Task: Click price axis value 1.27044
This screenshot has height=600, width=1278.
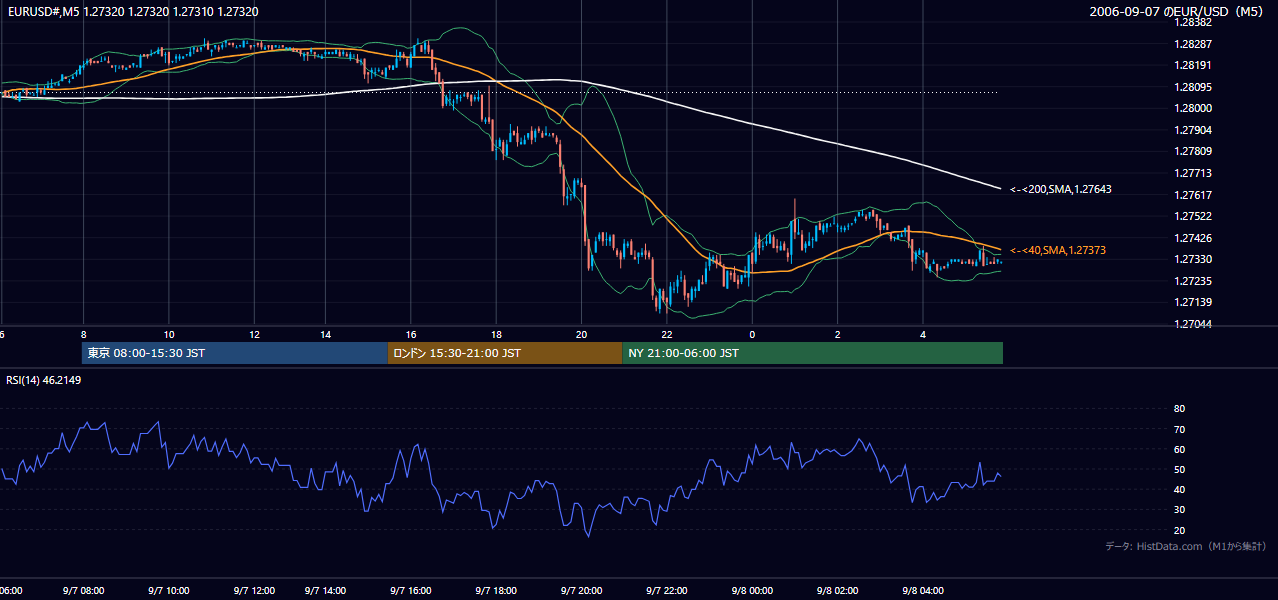Action: point(1193,324)
